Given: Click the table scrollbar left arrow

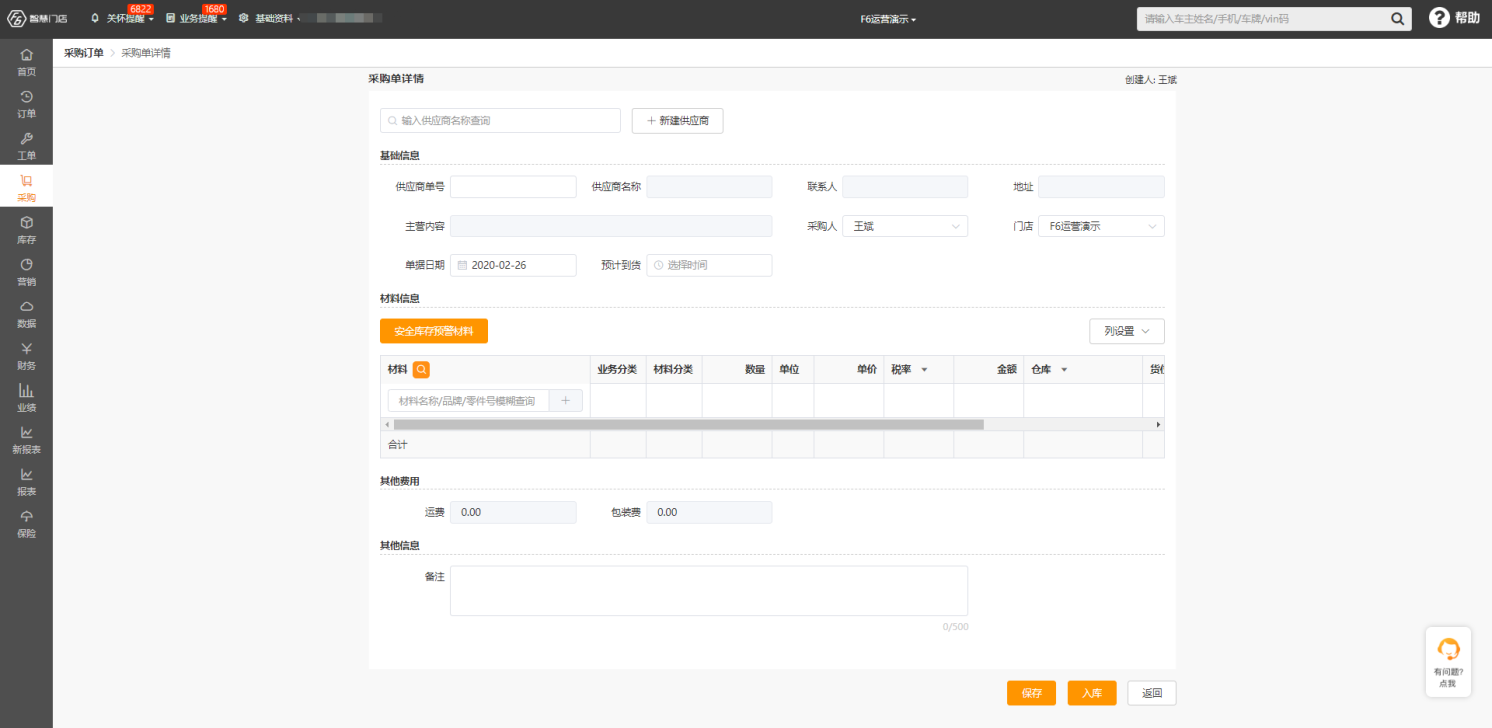Looking at the screenshot, I should (x=386, y=425).
